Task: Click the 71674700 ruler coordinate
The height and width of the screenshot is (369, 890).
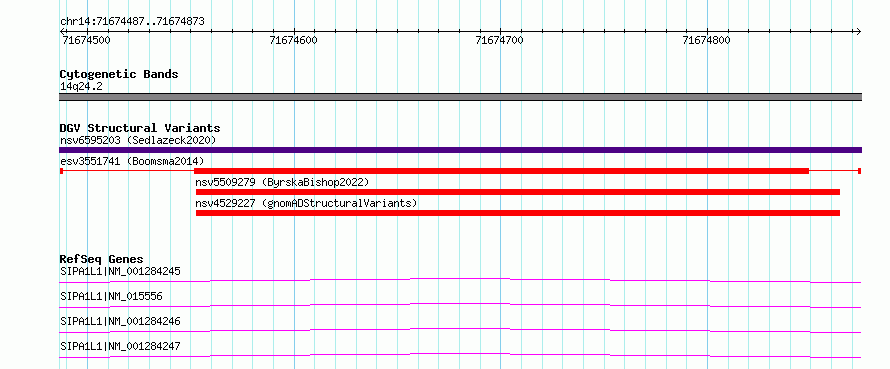Action: [x=500, y=41]
